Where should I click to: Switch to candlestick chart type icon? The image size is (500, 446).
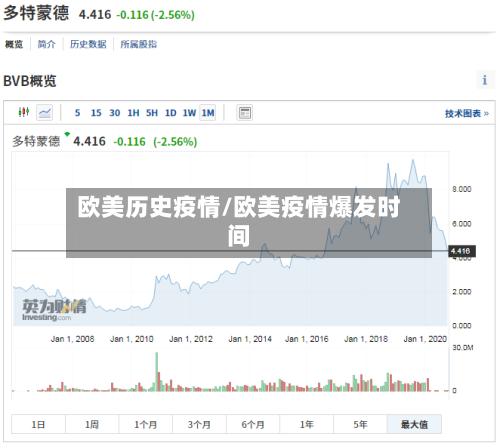24,112
